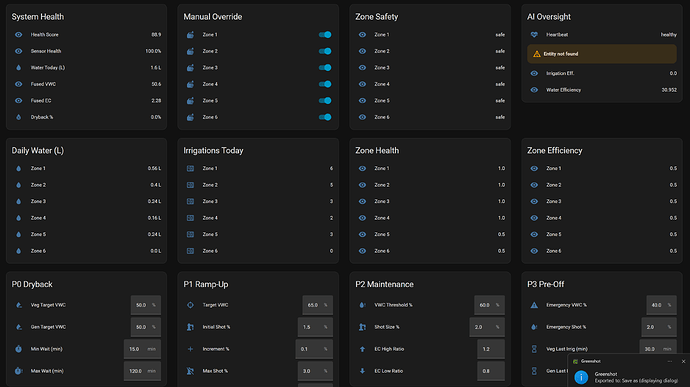Screen dimensions: 690x387
Task: Open Irrigations Today Zone 3 entry
Action: (x=258, y=201)
